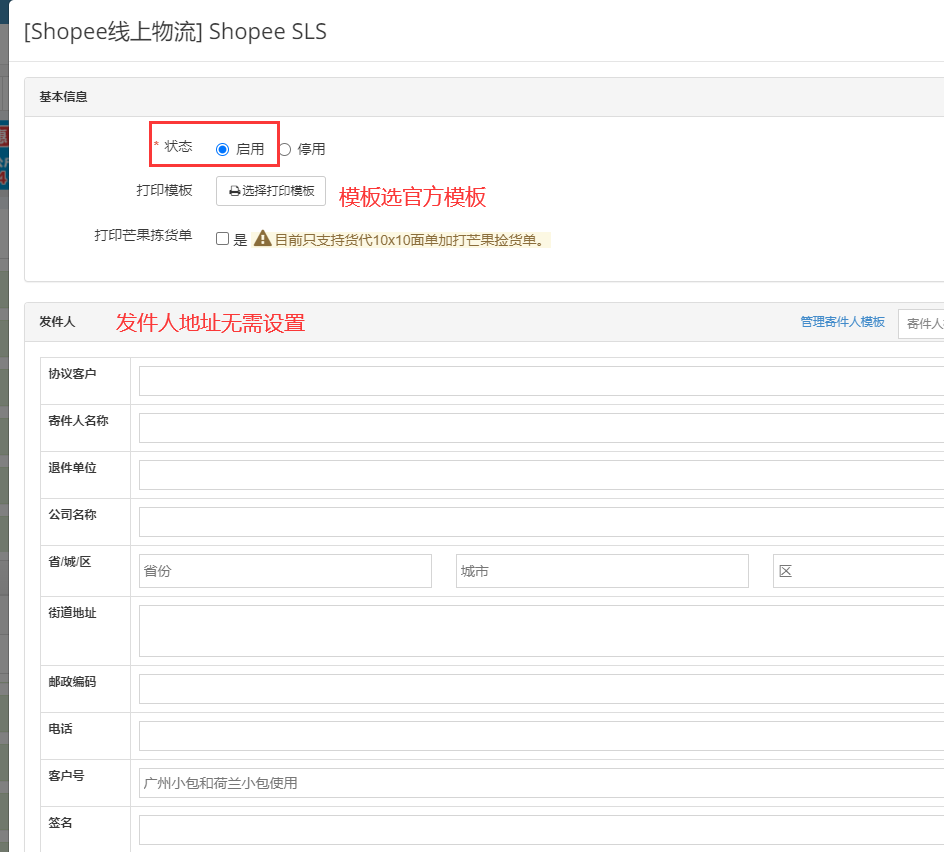Click the 邮政编码 input field

pyautogui.click(x=541, y=689)
